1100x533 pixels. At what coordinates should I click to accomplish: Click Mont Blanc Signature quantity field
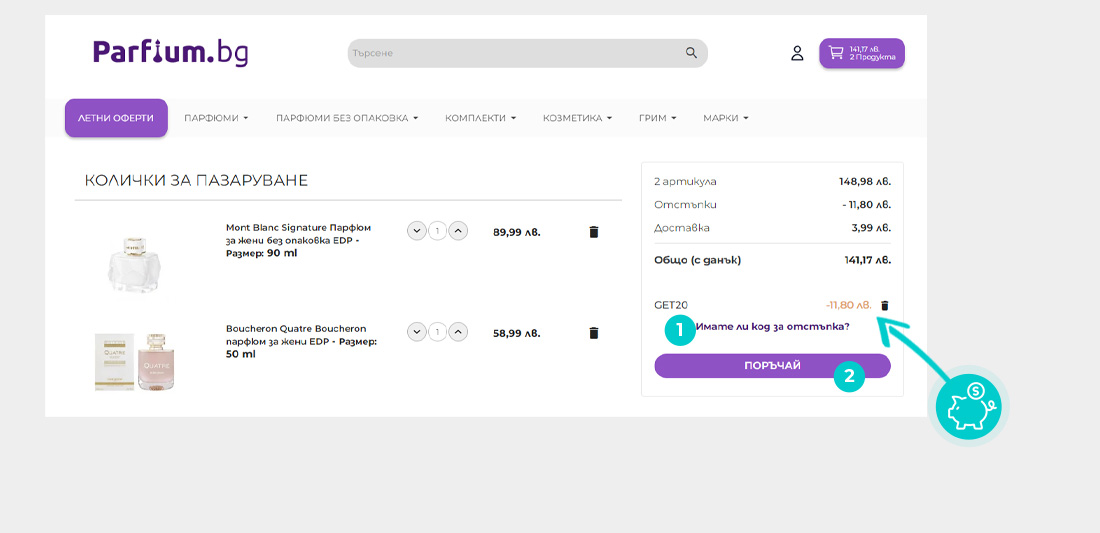click(x=438, y=231)
